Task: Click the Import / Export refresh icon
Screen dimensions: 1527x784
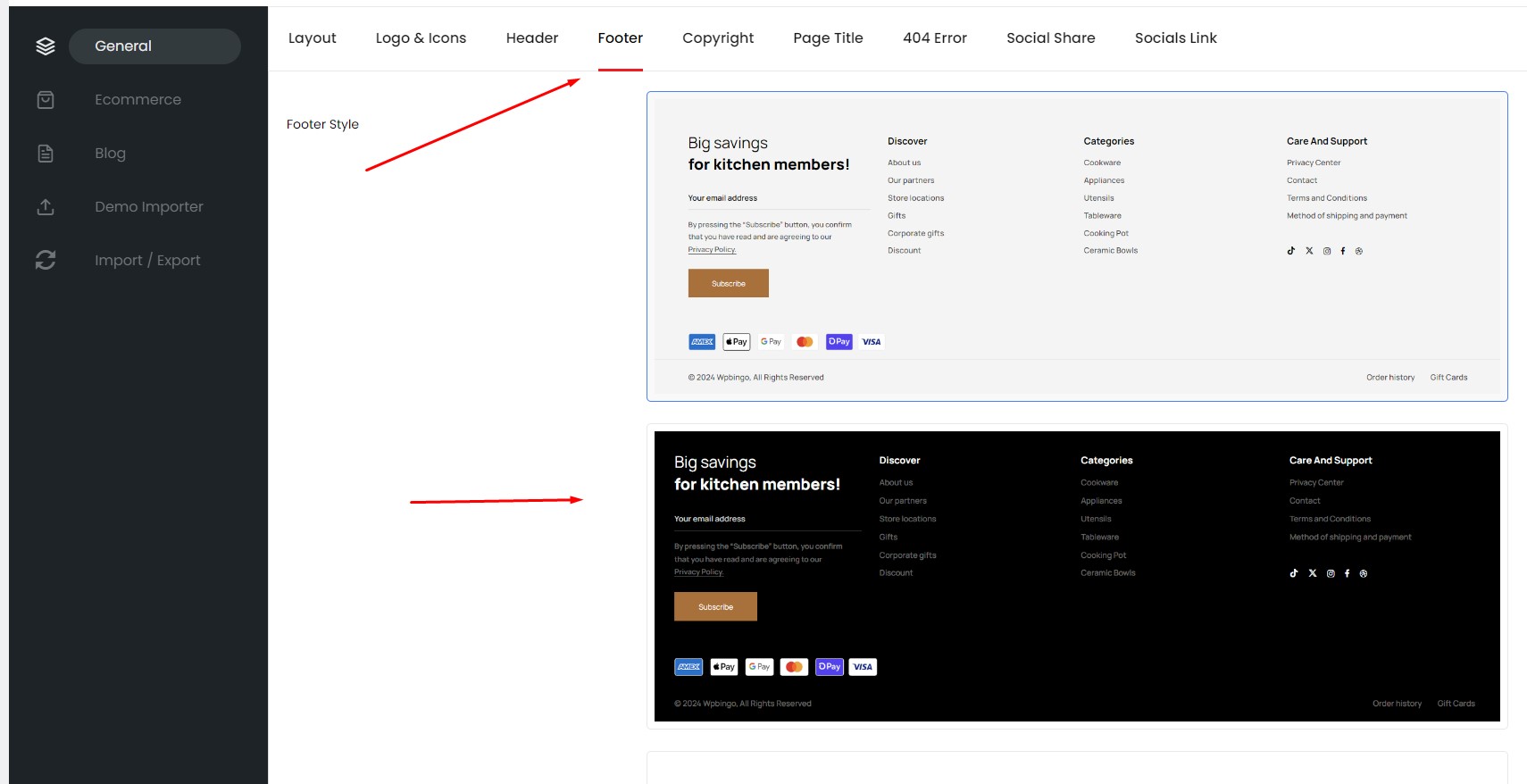Action: pyautogui.click(x=46, y=260)
